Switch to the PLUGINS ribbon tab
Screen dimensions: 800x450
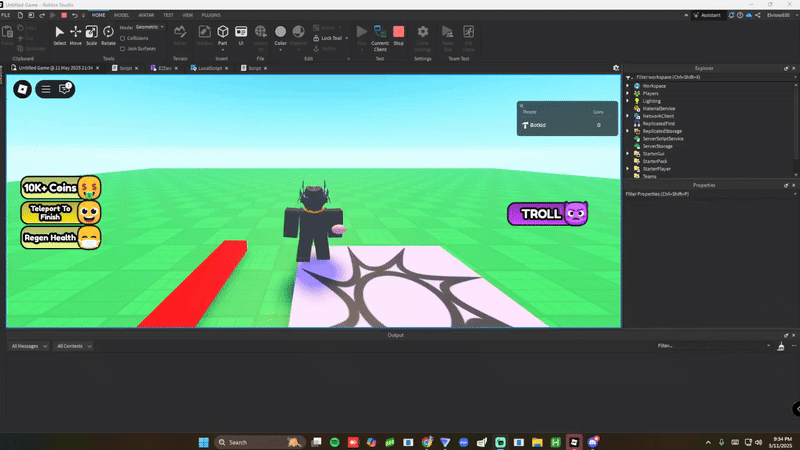(x=211, y=15)
